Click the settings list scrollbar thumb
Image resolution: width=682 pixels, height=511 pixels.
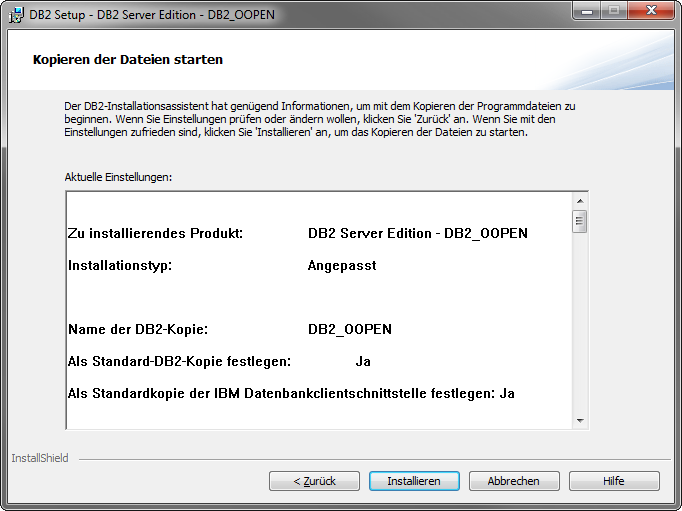pos(580,221)
